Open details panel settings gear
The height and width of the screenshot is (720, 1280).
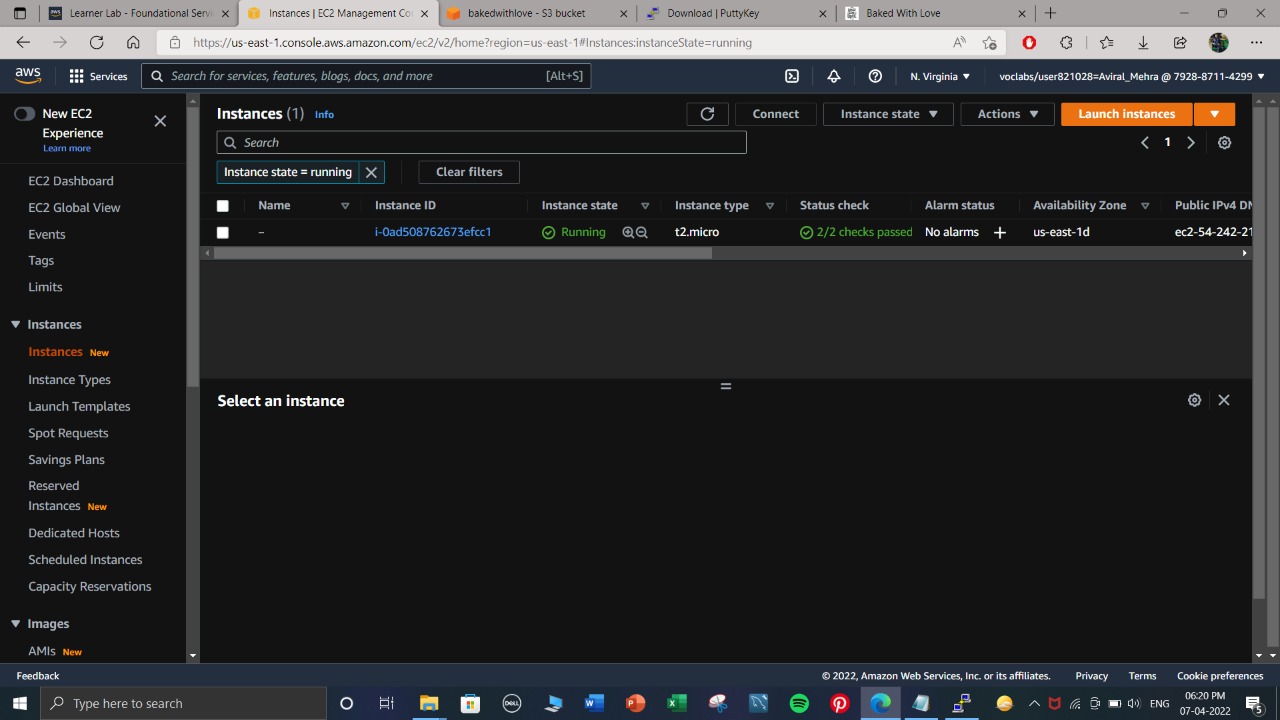(x=1194, y=400)
